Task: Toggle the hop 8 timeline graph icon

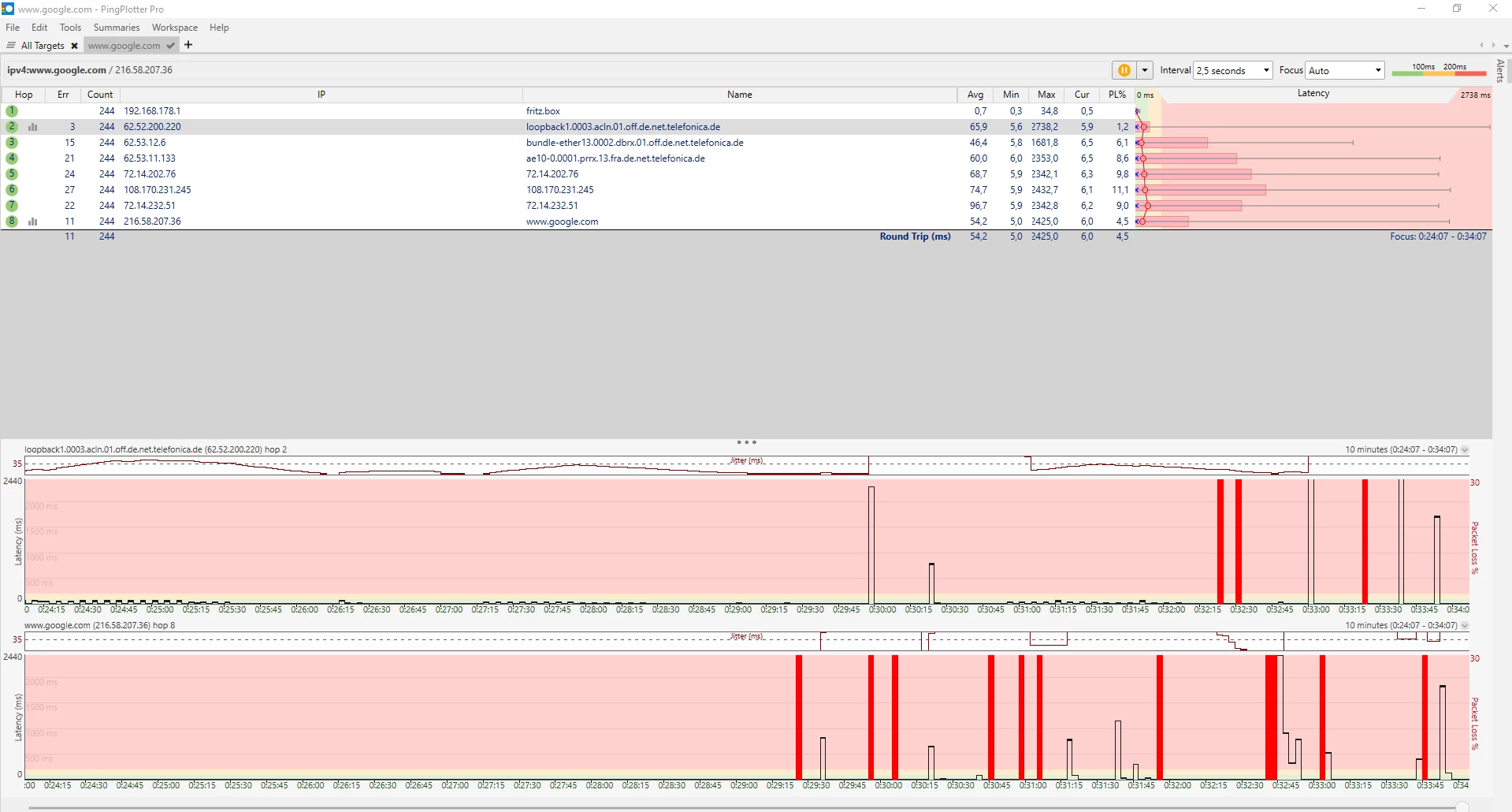Action: pyautogui.click(x=33, y=222)
